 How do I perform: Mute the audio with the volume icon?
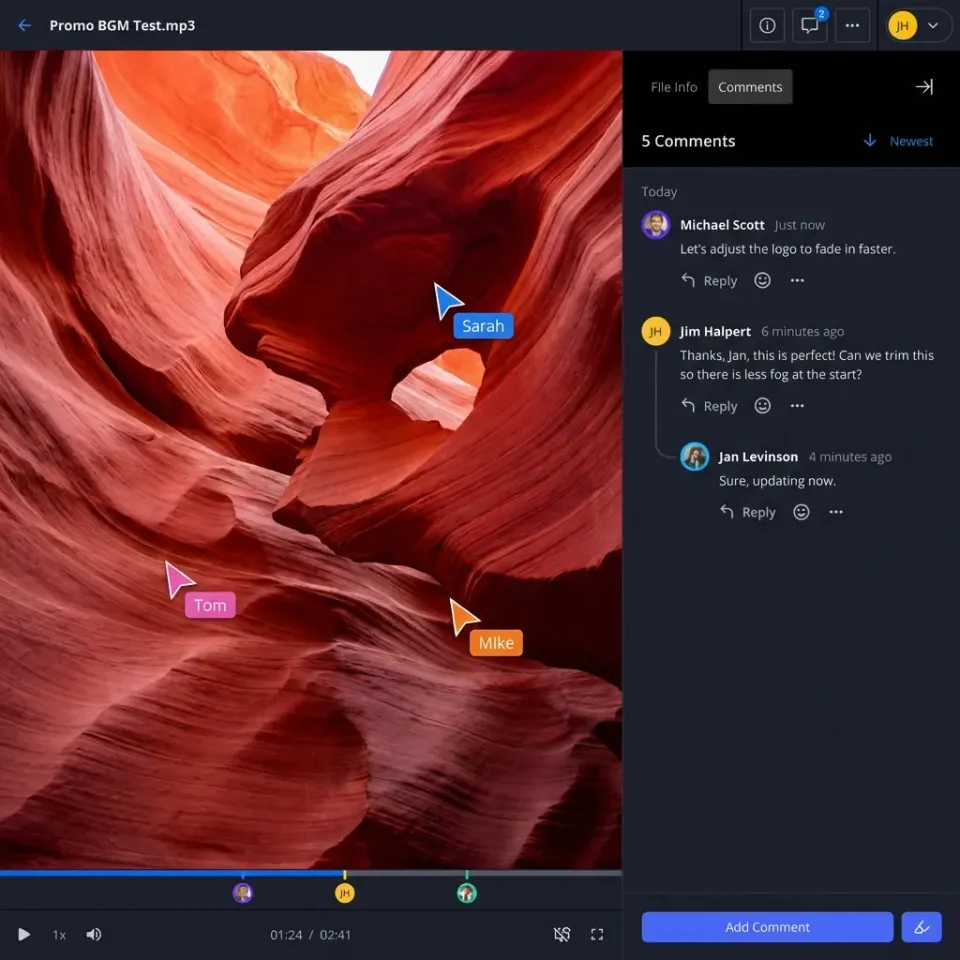coord(94,935)
